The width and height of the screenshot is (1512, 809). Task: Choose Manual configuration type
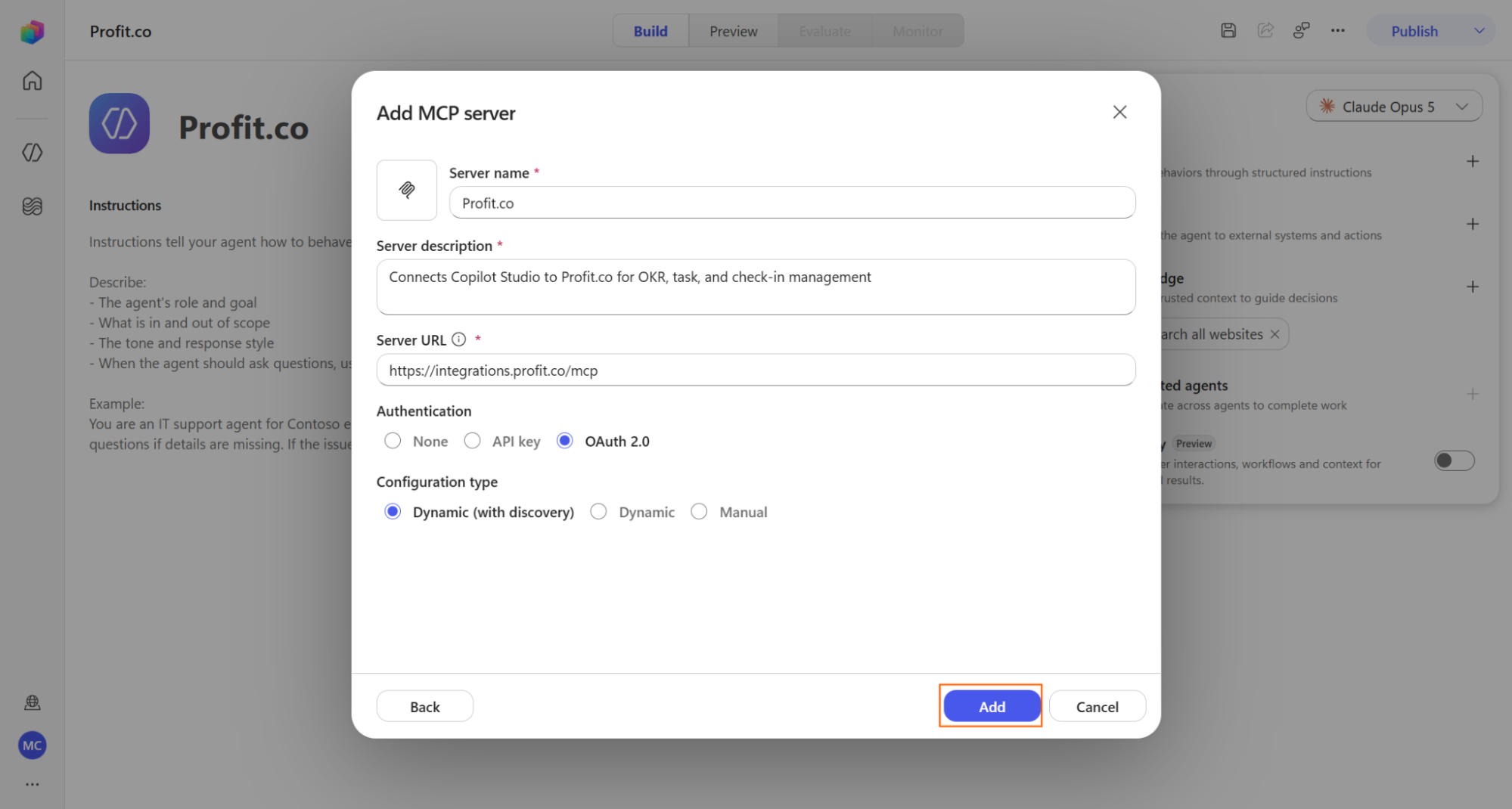point(699,512)
